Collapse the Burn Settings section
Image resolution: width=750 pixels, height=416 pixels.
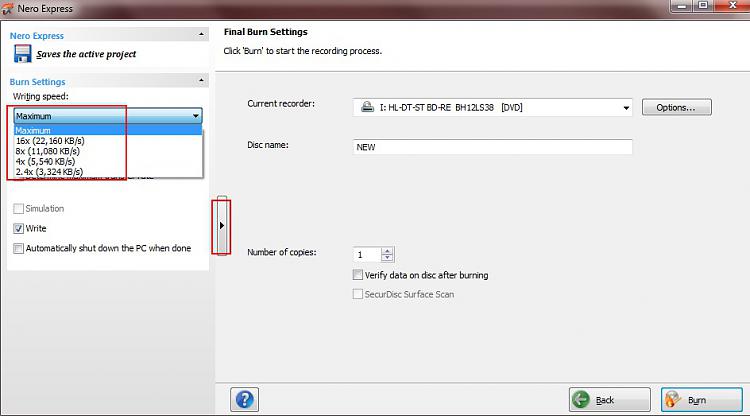coord(201,80)
